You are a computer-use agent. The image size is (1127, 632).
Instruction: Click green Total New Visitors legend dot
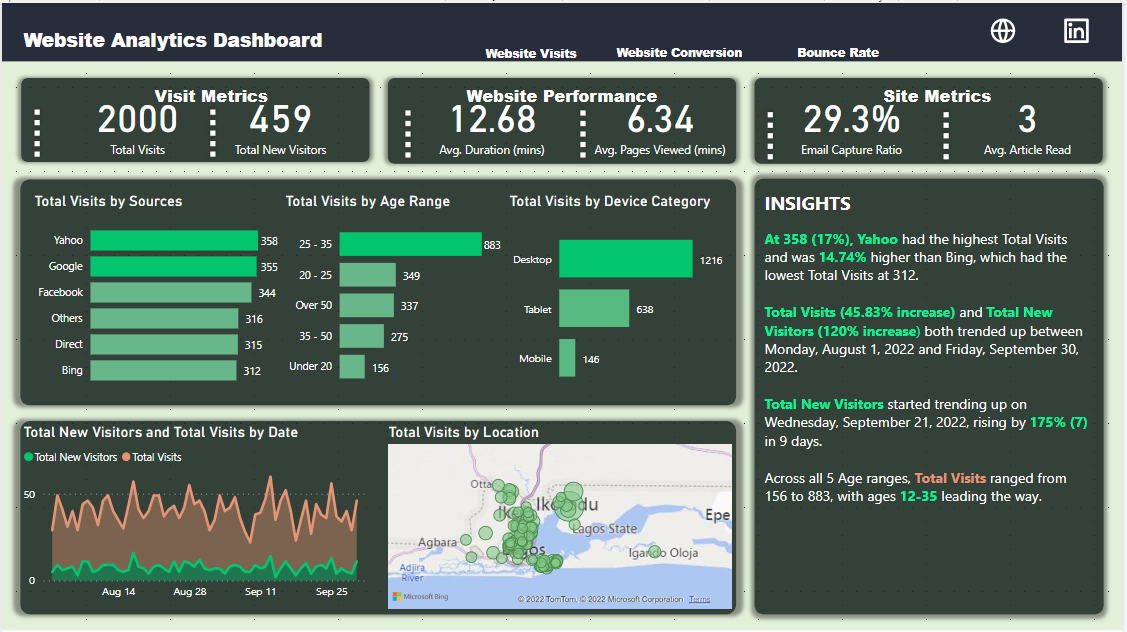coord(28,457)
